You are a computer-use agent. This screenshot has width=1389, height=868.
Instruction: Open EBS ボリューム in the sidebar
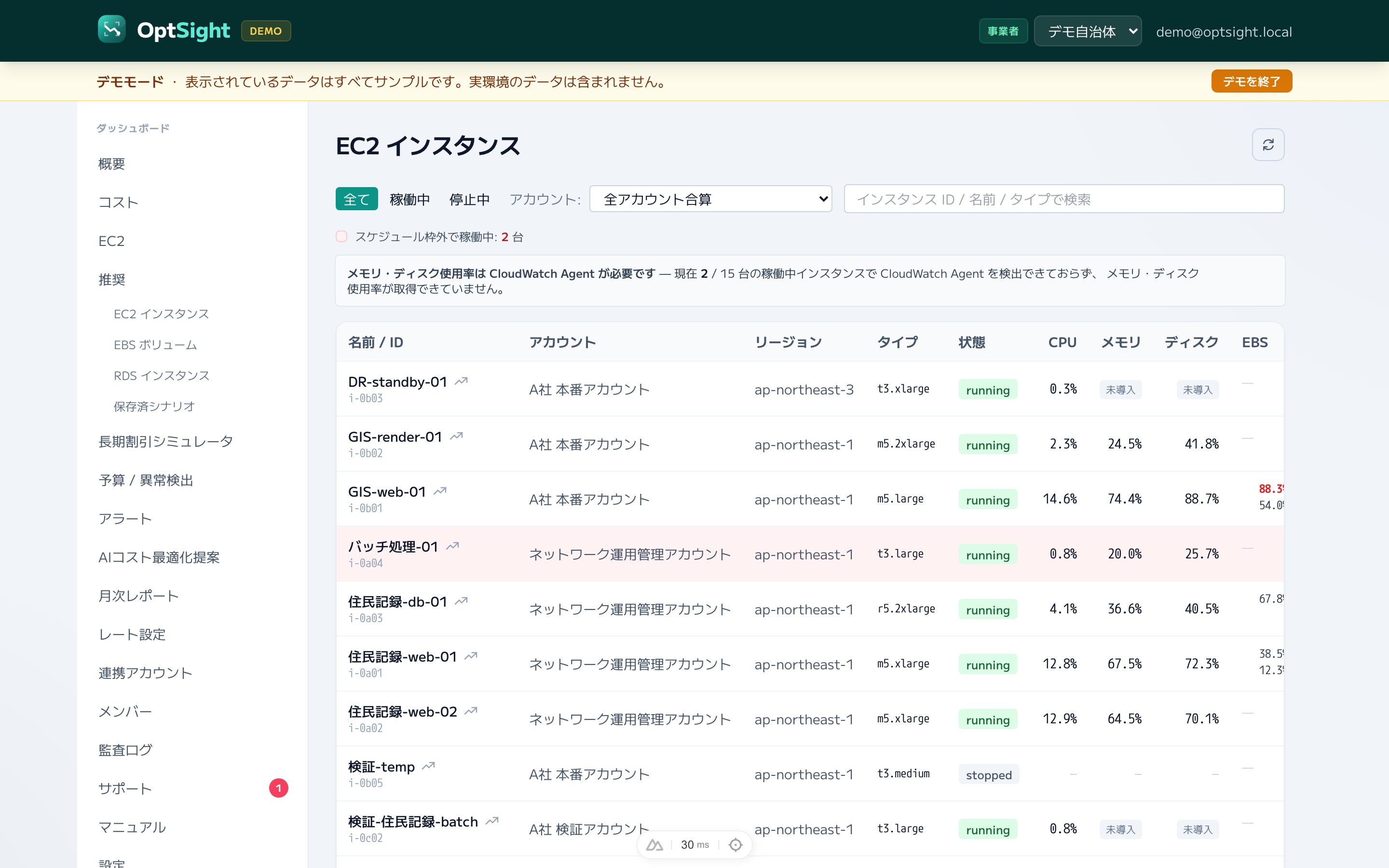pyautogui.click(x=156, y=345)
